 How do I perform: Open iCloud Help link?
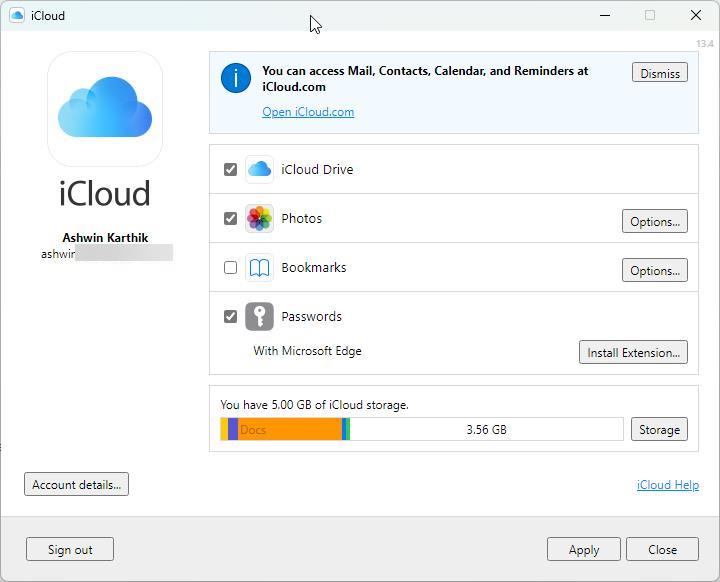pyautogui.click(x=668, y=485)
